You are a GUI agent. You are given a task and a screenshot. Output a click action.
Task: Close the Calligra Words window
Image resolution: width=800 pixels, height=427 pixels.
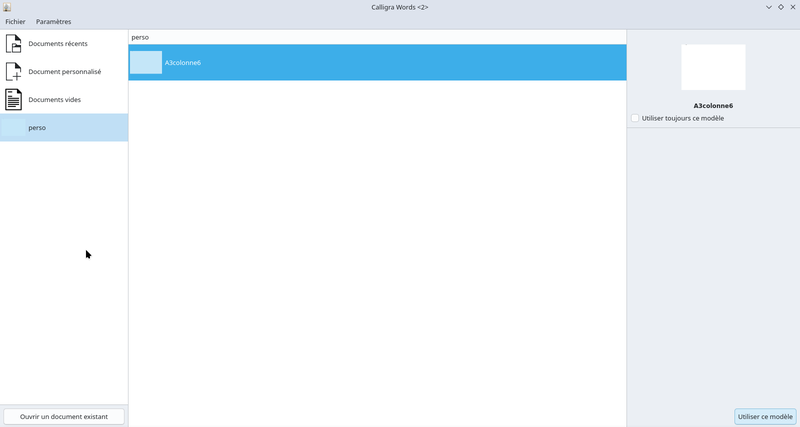click(x=792, y=7)
